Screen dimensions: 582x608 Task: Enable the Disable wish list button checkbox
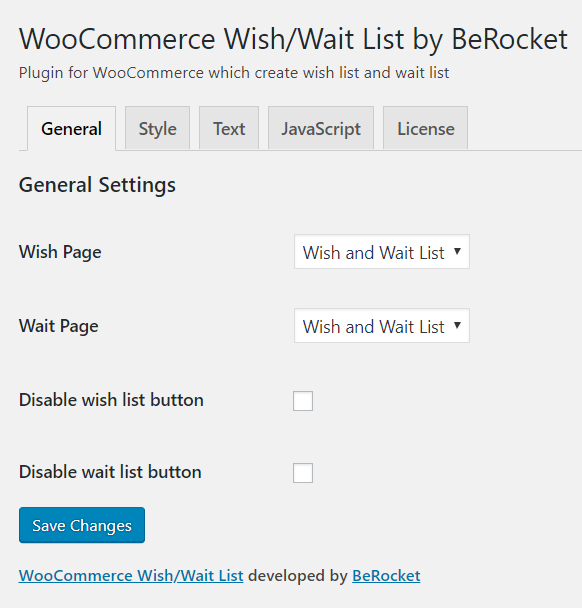pyautogui.click(x=303, y=401)
